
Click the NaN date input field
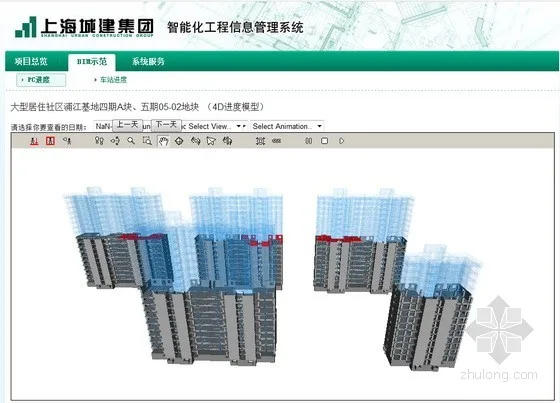[104, 126]
